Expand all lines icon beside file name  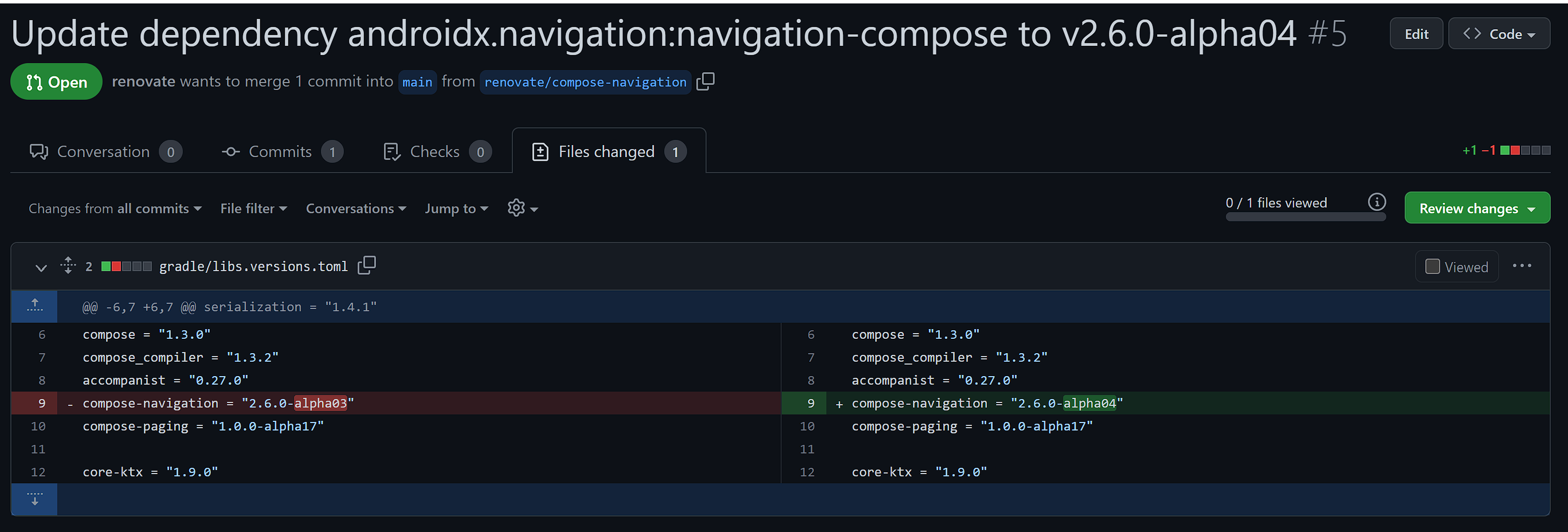click(x=68, y=265)
